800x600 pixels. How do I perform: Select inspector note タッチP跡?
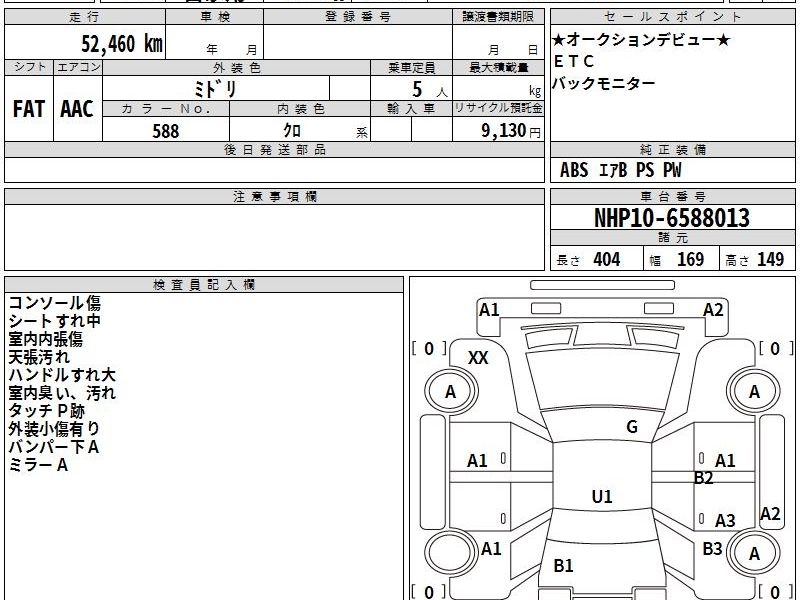[46, 411]
